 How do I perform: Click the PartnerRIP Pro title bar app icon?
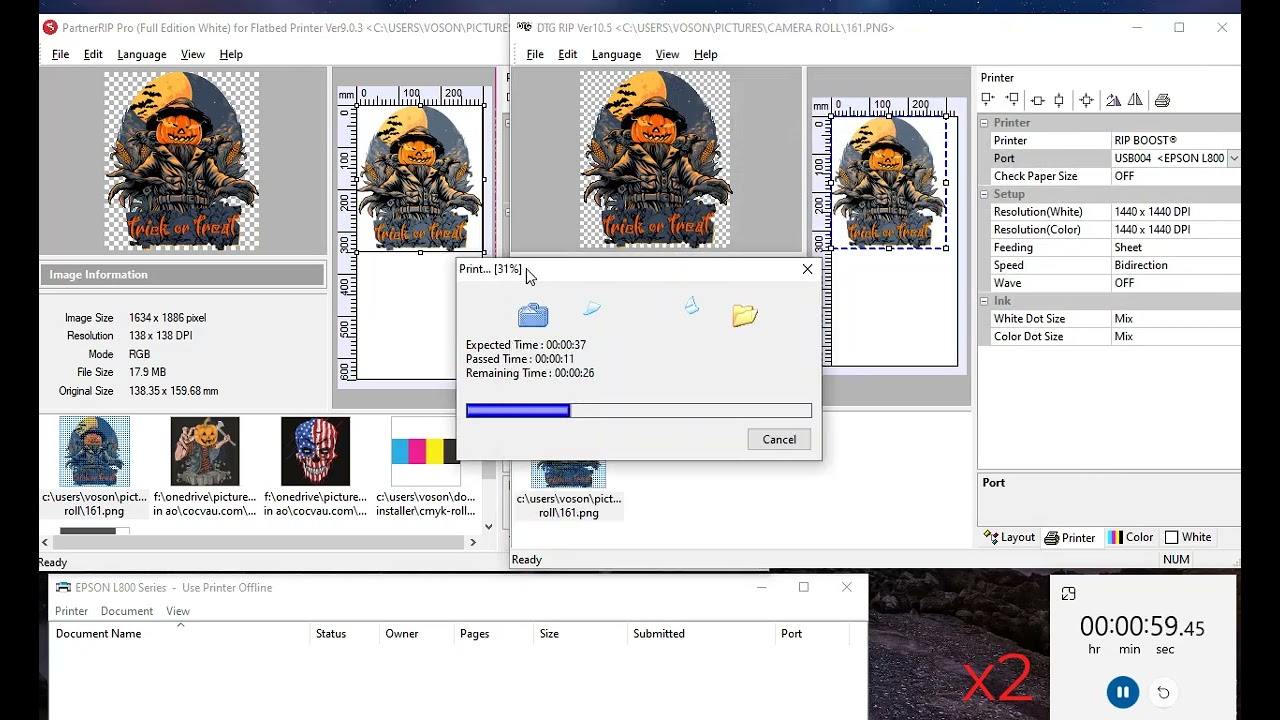click(50, 27)
